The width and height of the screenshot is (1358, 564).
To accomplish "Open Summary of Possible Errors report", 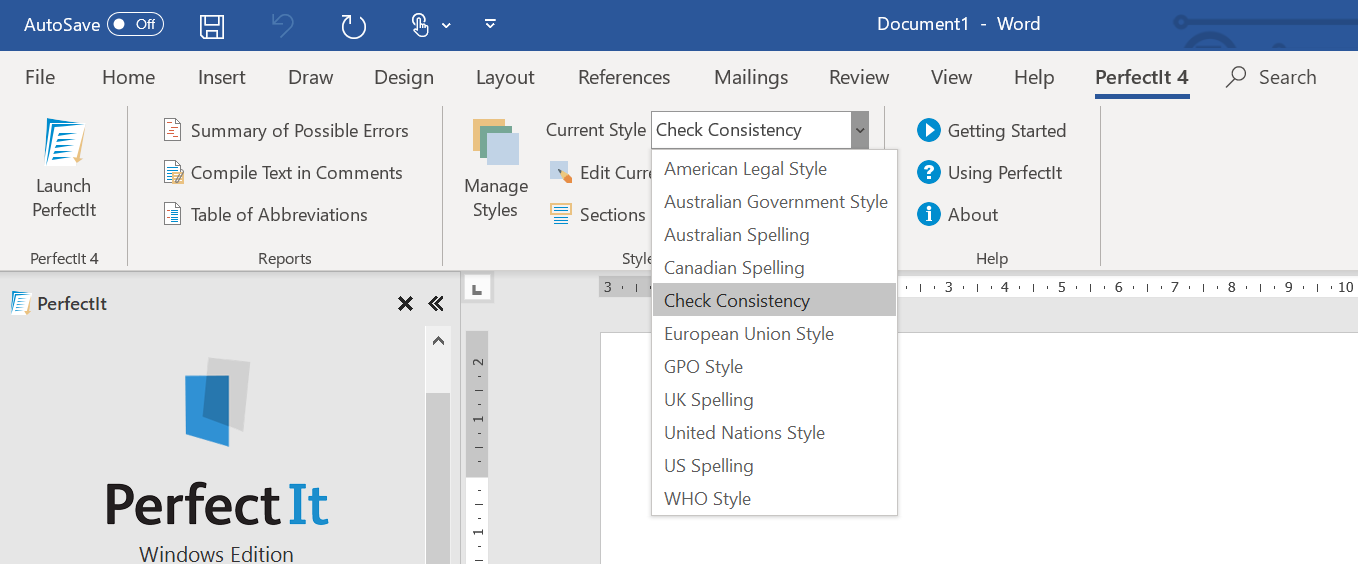I will coord(286,130).
